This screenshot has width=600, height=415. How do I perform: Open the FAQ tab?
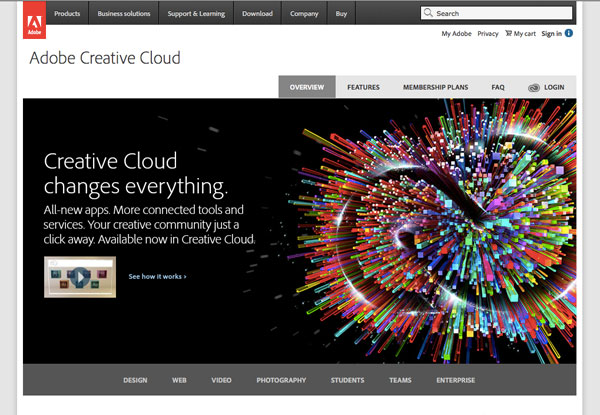[x=498, y=87]
